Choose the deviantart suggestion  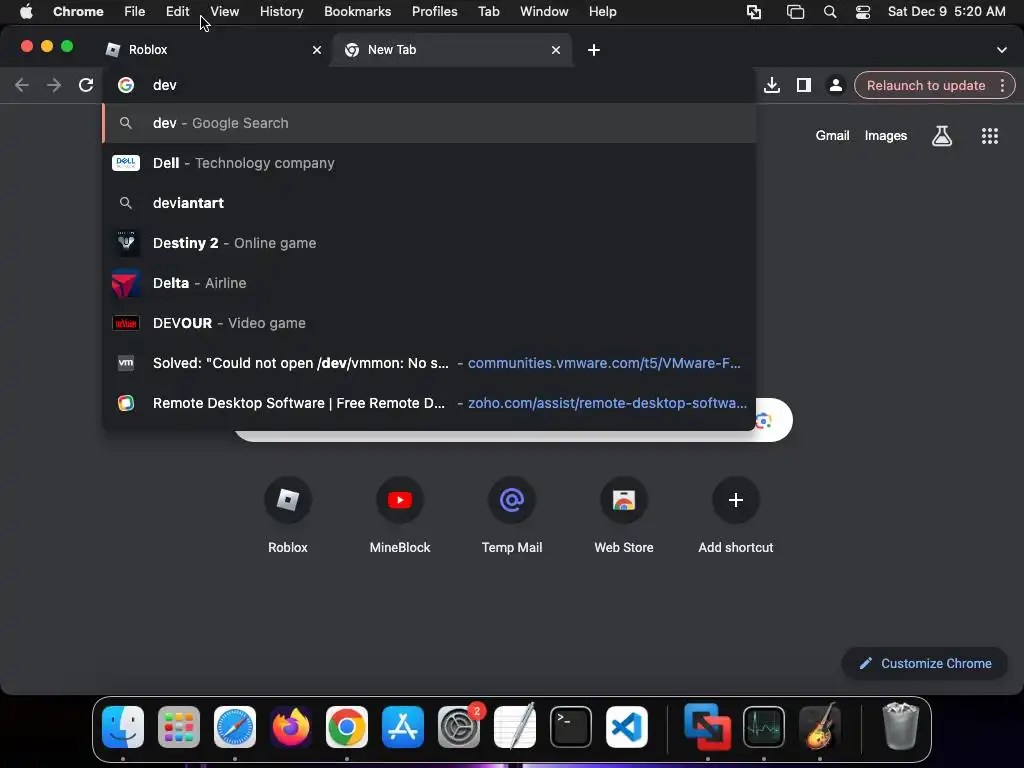pyautogui.click(x=429, y=203)
